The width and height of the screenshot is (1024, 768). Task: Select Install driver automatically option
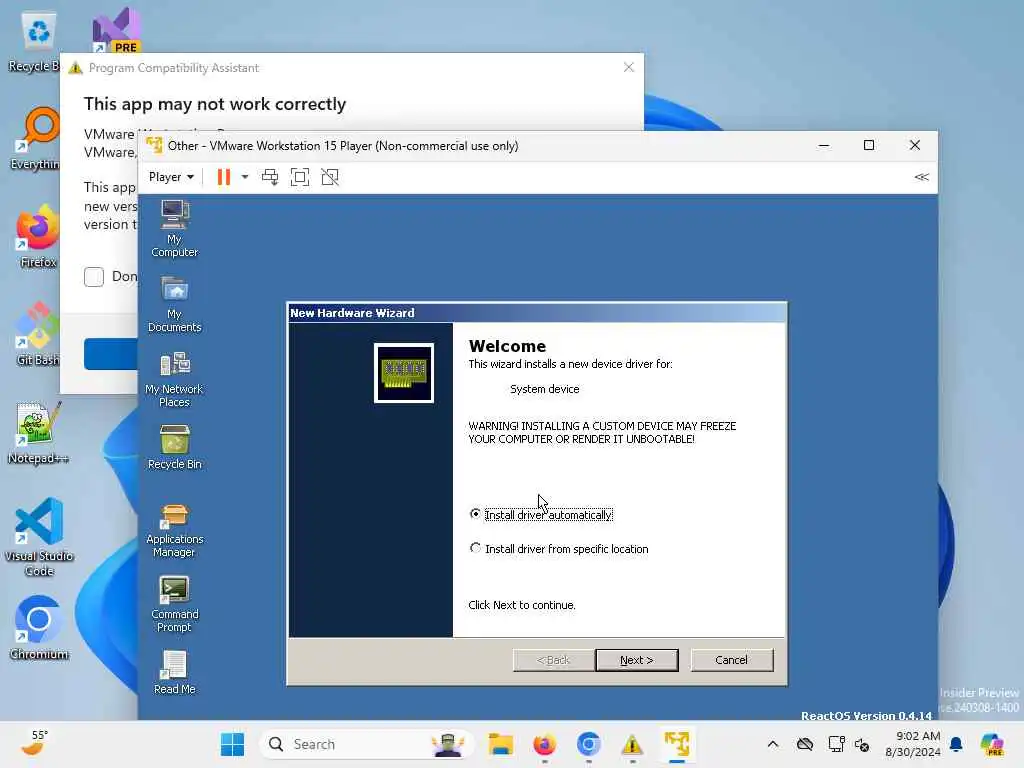tap(541, 515)
